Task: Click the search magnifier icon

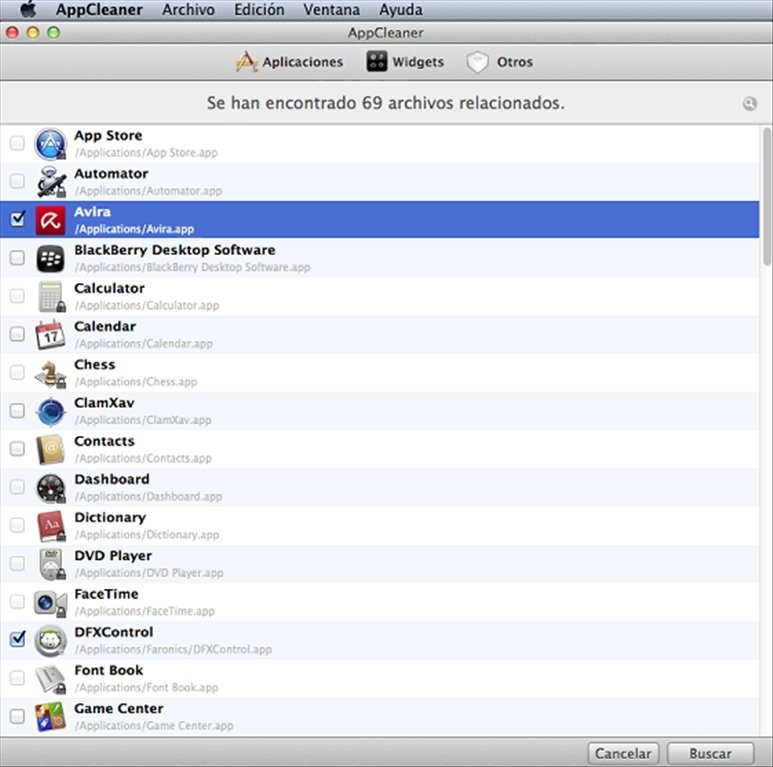Action: [x=749, y=104]
